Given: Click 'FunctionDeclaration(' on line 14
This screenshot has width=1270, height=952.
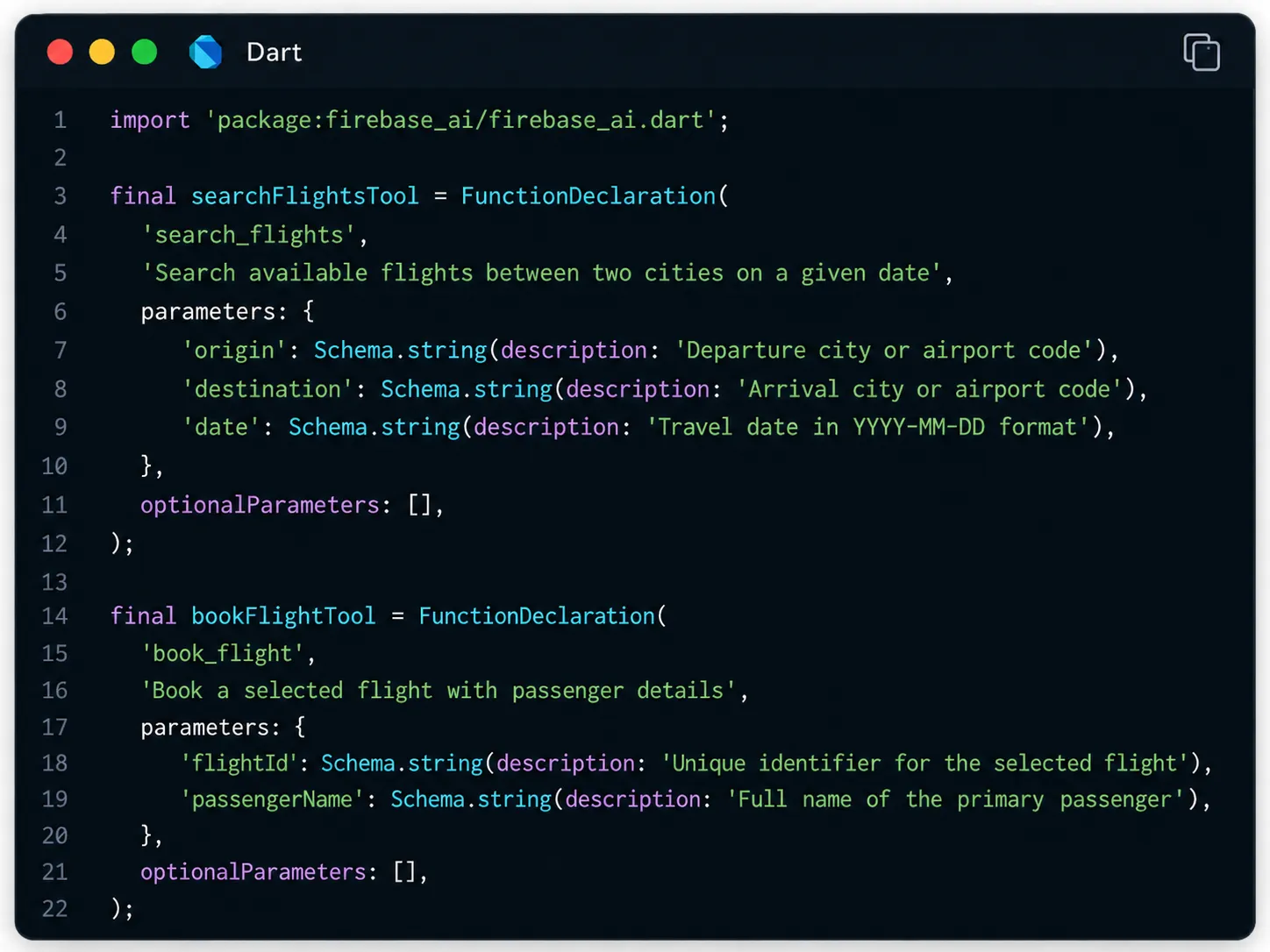Looking at the screenshot, I should point(543,616).
